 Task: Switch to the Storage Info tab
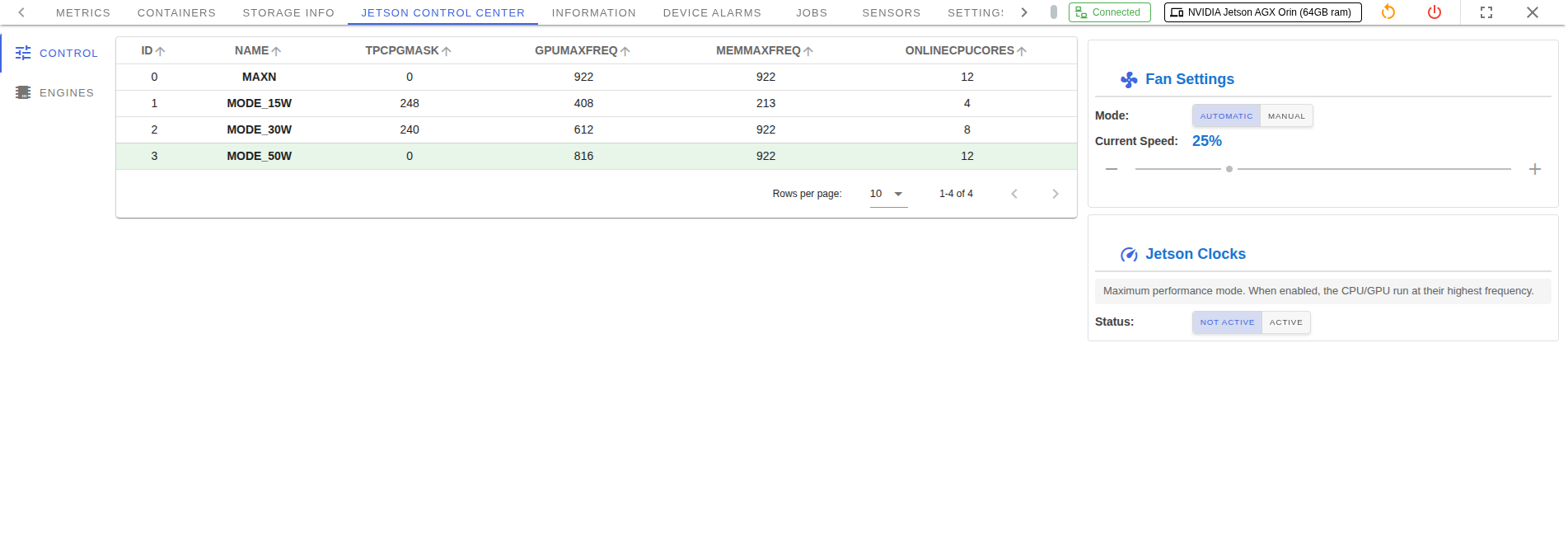[x=288, y=13]
